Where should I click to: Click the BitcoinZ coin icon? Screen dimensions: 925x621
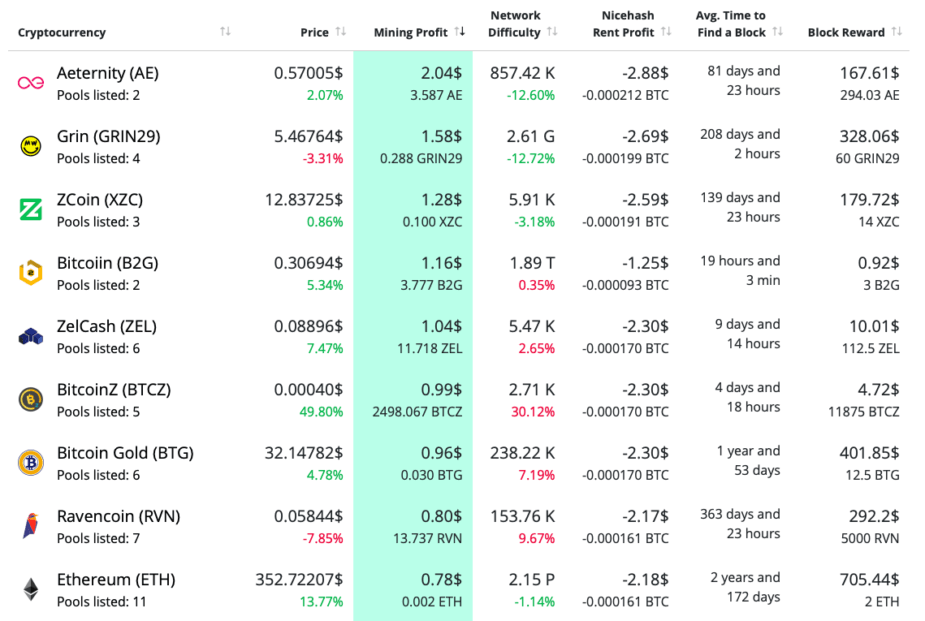tap(31, 399)
